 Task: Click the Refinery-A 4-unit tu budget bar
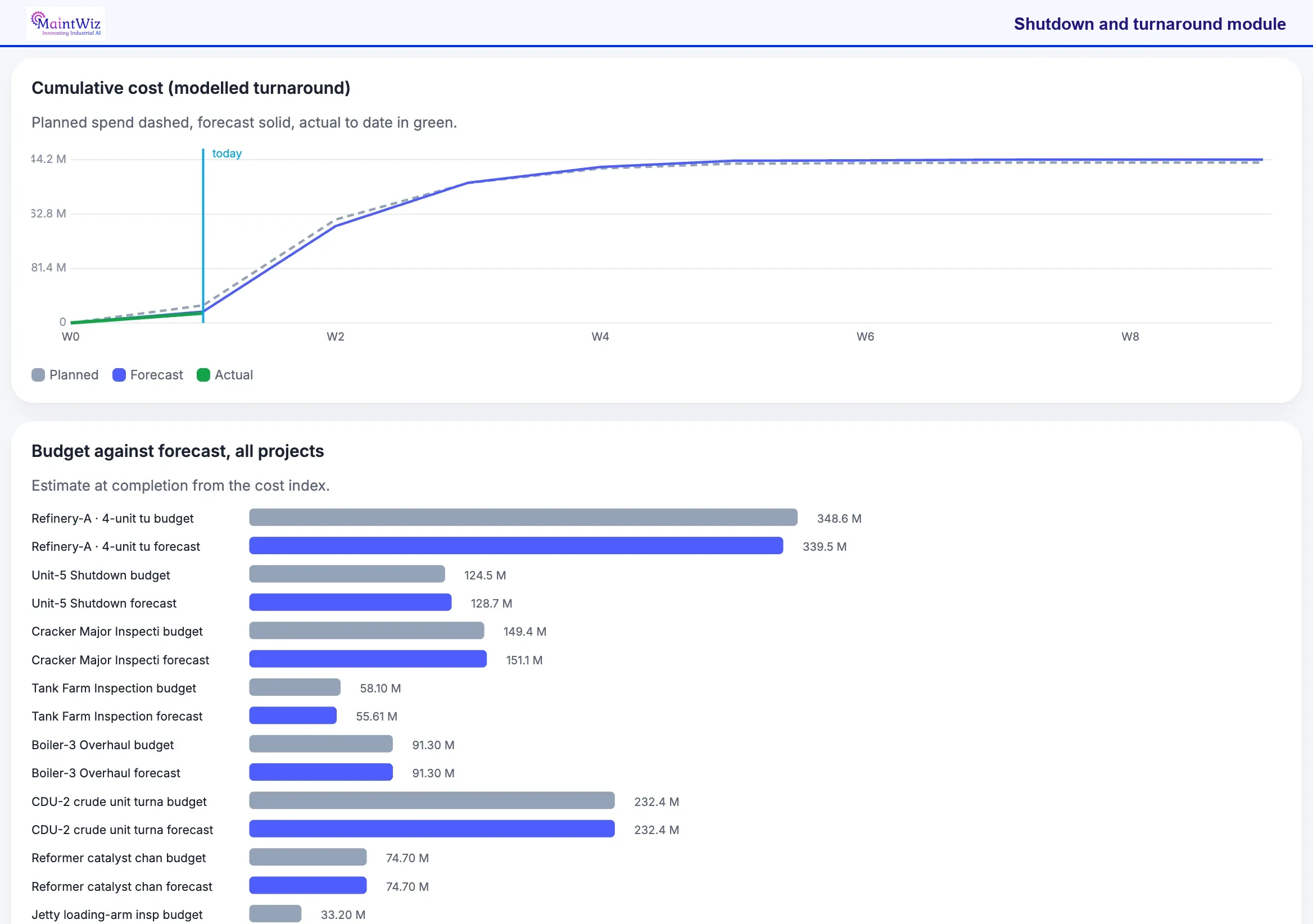click(523, 518)
